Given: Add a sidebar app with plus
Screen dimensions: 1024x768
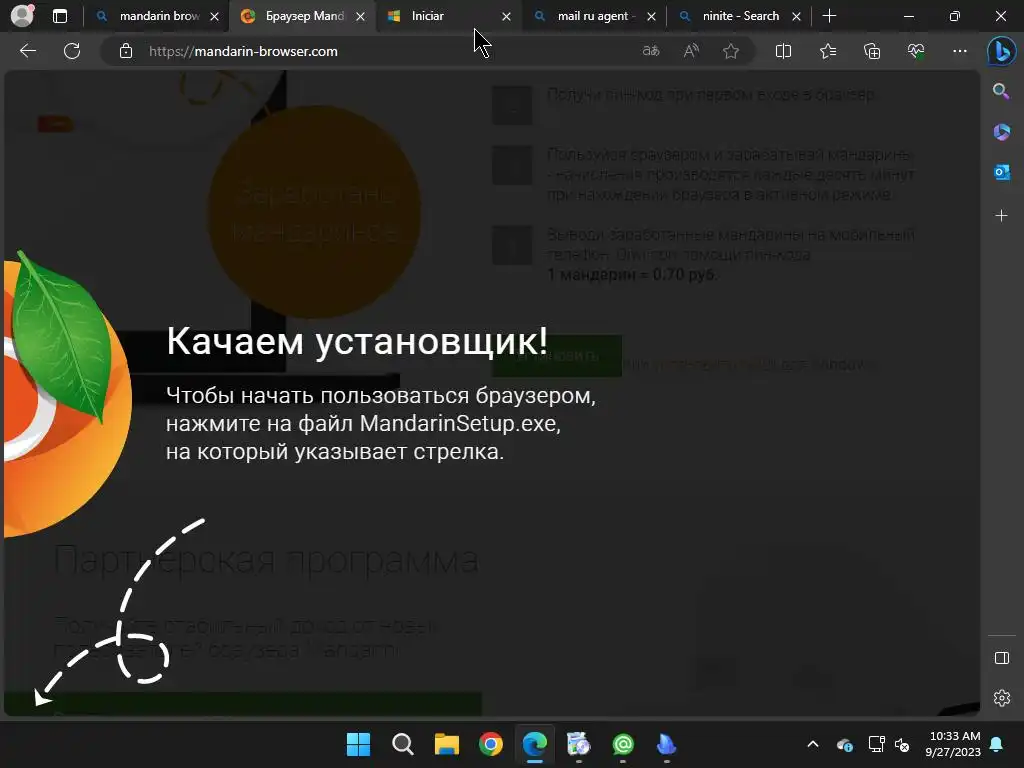Looking at the screenshot, I should (x=1001, y=216).
